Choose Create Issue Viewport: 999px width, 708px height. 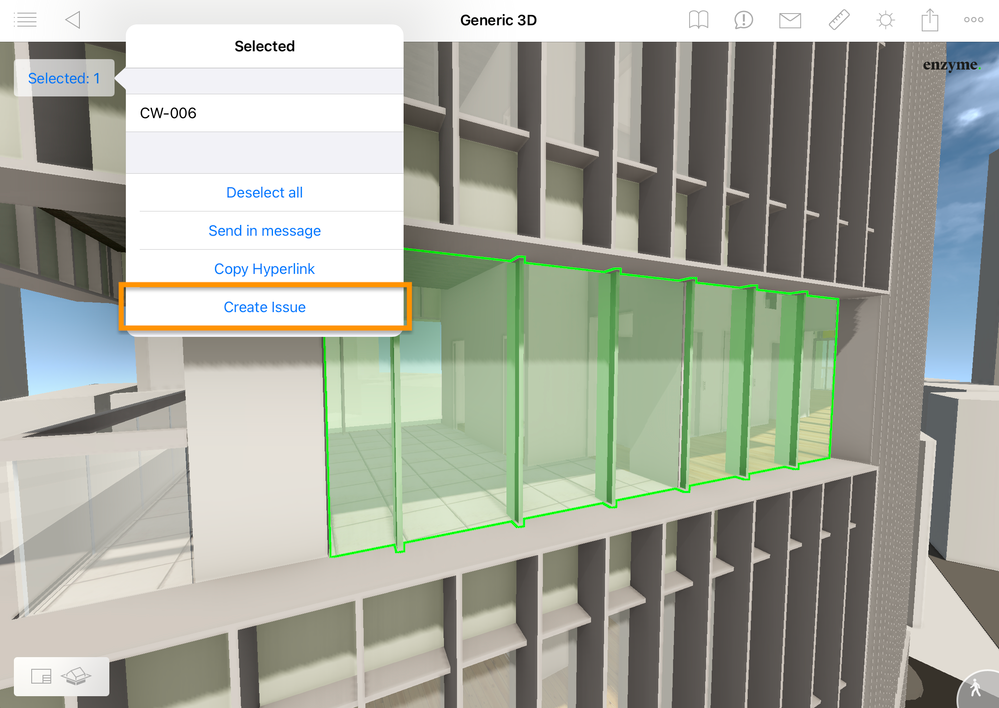coord(264,307)
